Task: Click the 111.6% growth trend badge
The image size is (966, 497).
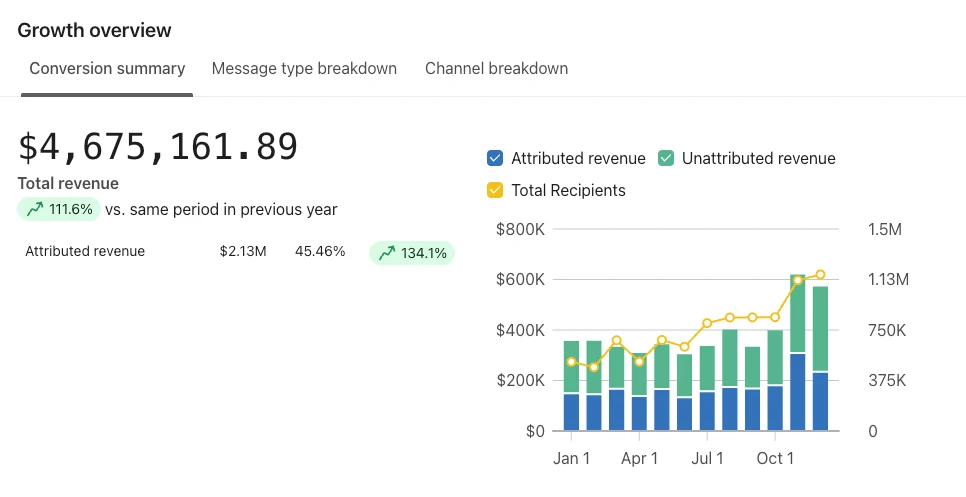Action: (x=59, y=209)
